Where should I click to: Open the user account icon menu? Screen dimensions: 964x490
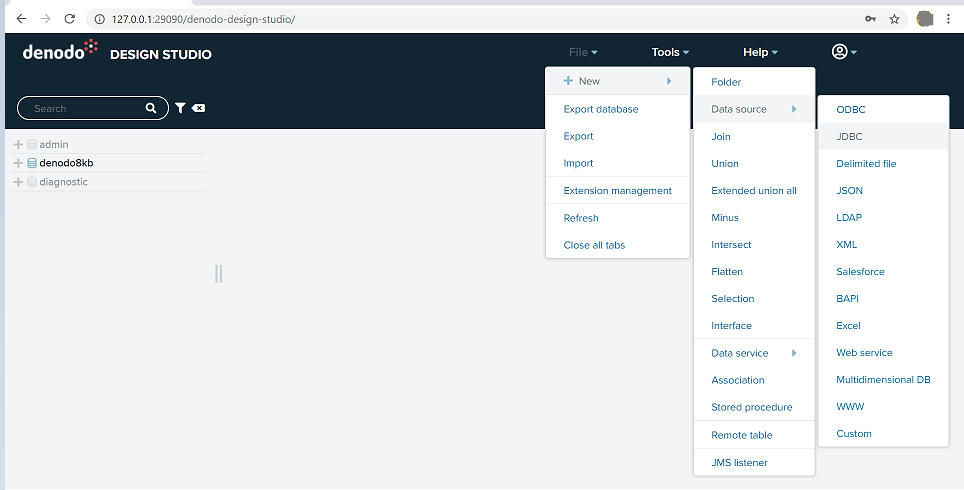click(x=844, y=52)
